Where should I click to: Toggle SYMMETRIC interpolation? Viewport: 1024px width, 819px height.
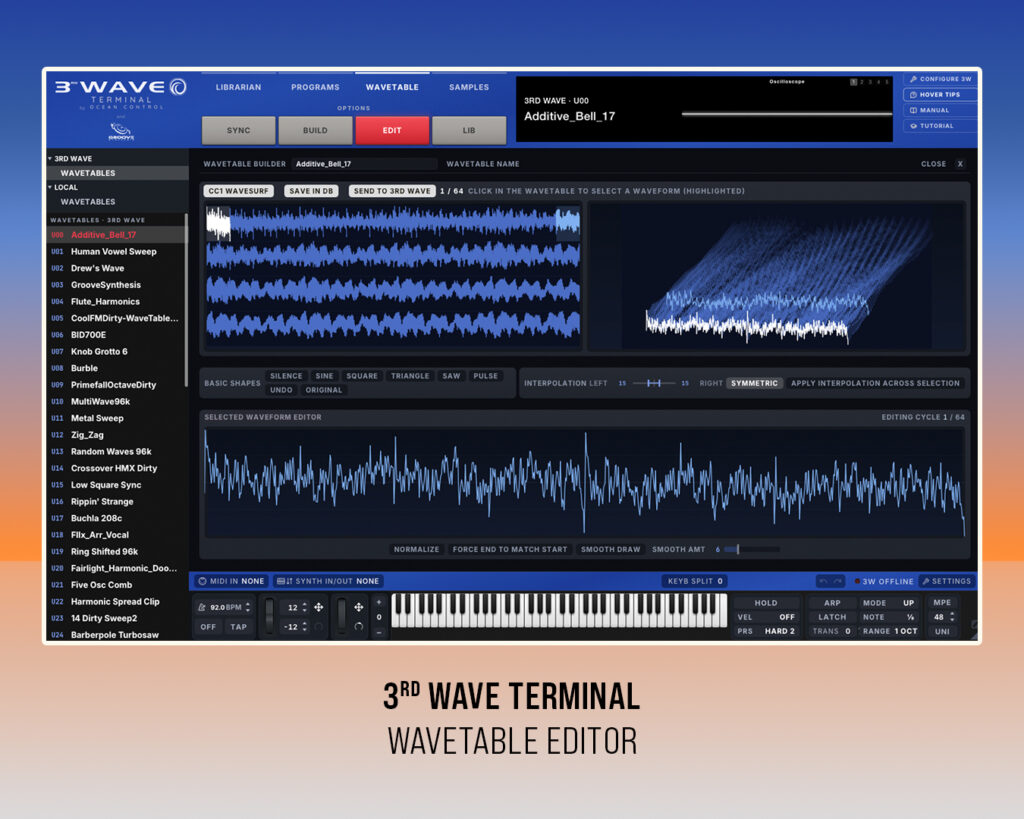[754, 383]
